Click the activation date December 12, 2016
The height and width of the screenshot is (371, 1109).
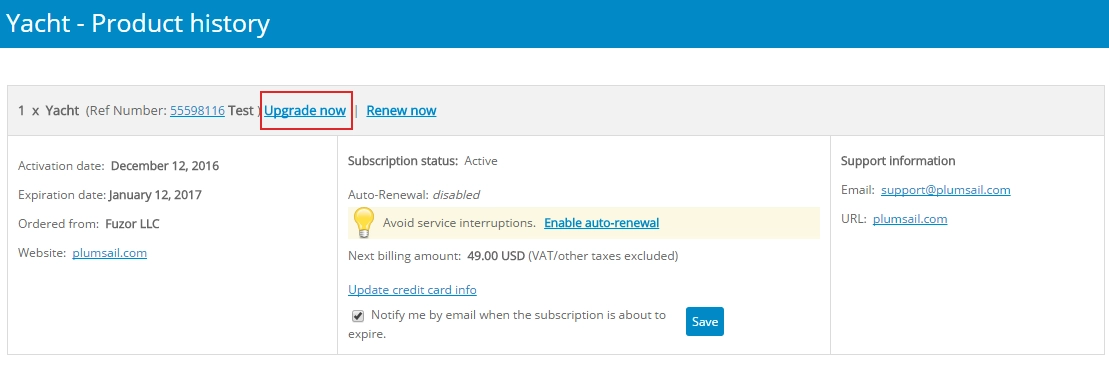click(165, 166)
